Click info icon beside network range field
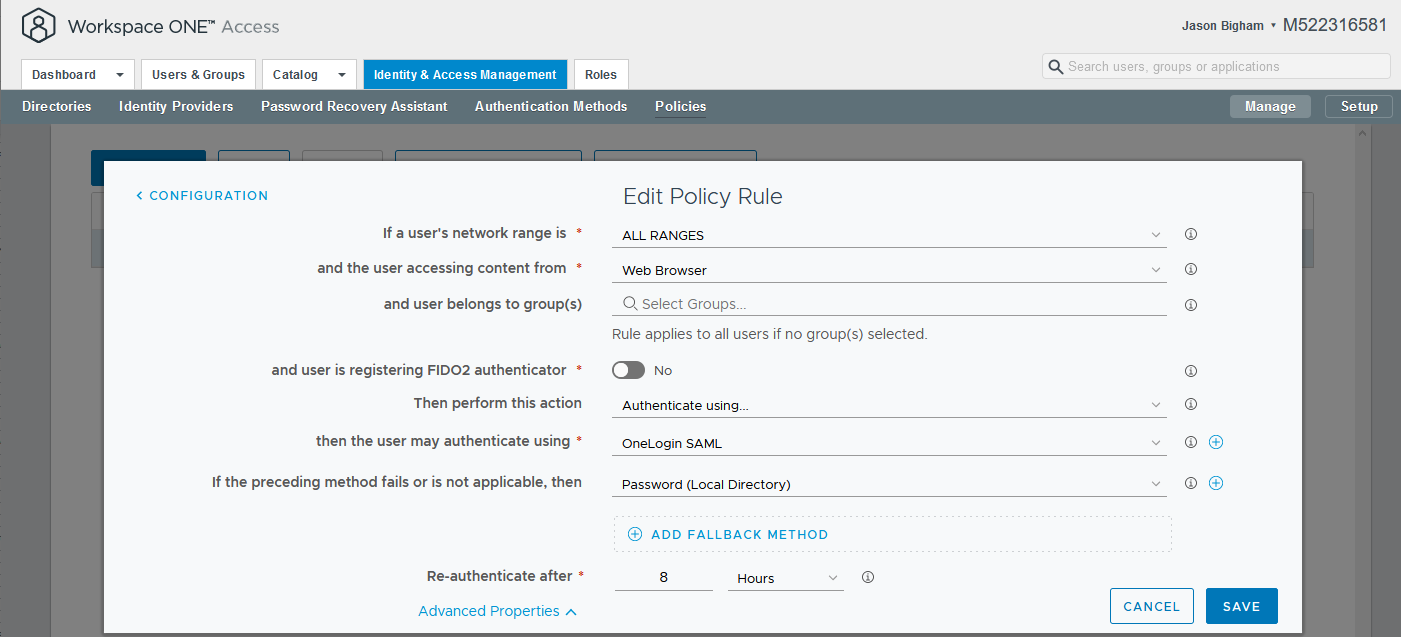The image size is (1401, 637). [1191, 235]
